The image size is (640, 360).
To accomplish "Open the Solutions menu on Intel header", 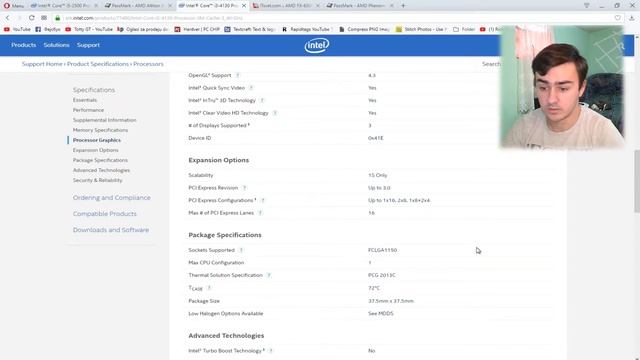I will click(56, 45).
